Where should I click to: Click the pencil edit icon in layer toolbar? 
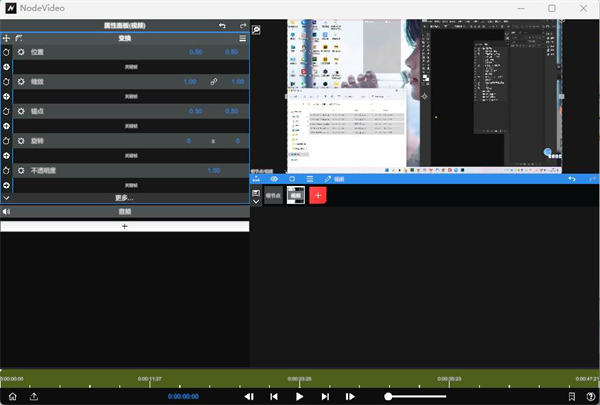[327, 179]
